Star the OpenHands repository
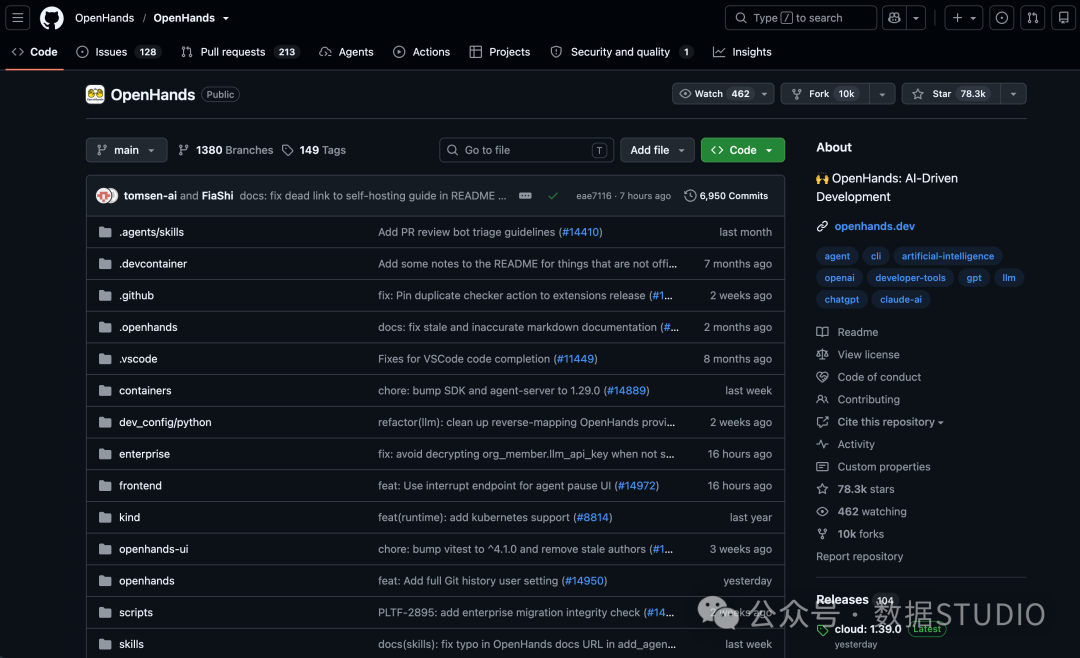This screenshot has height=658, width=1080. tap(949, 94)
